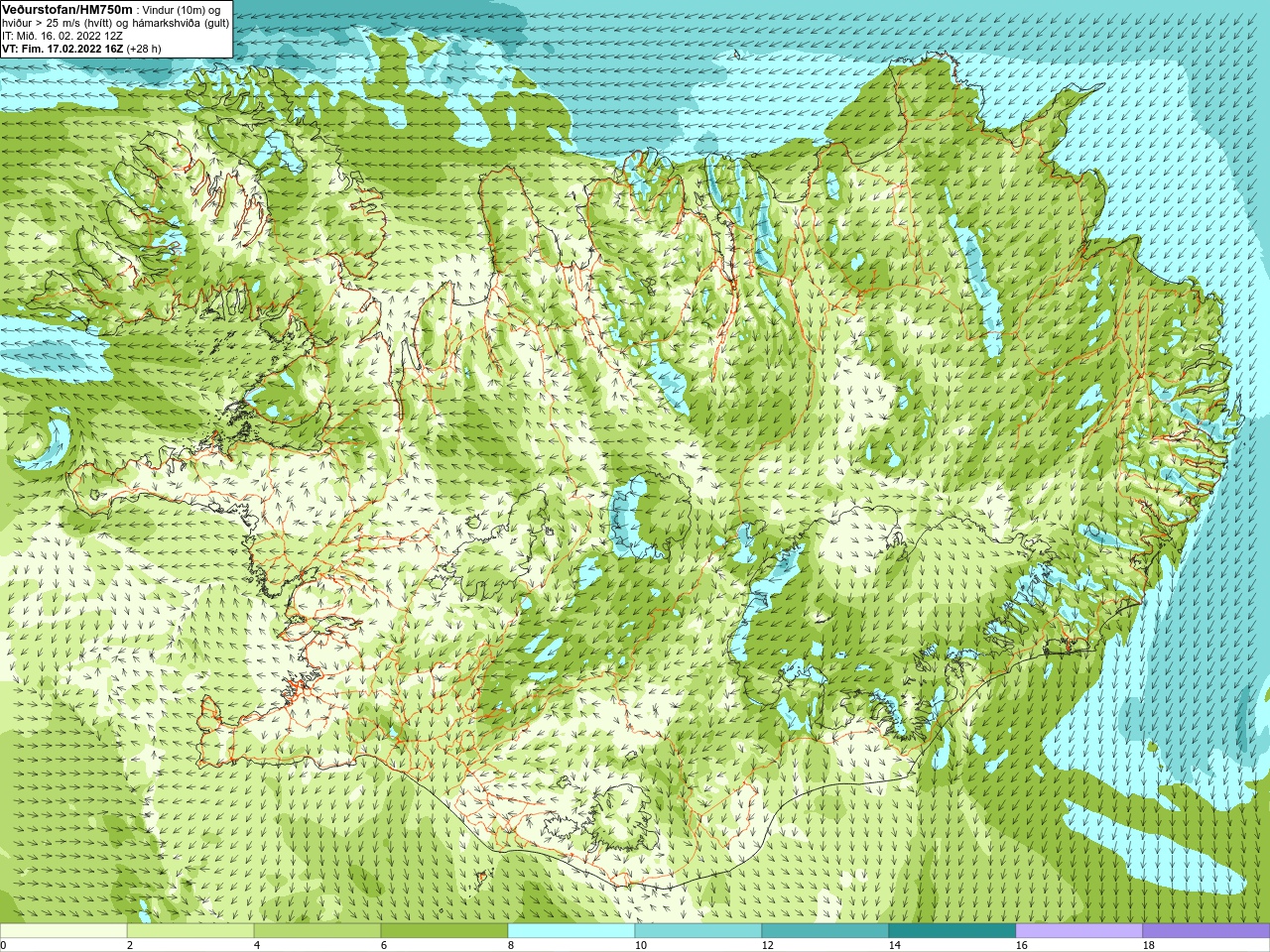This screenshot has height=952, width=1270.
Task: Click the legend label '12'
Action: (767, 945)
